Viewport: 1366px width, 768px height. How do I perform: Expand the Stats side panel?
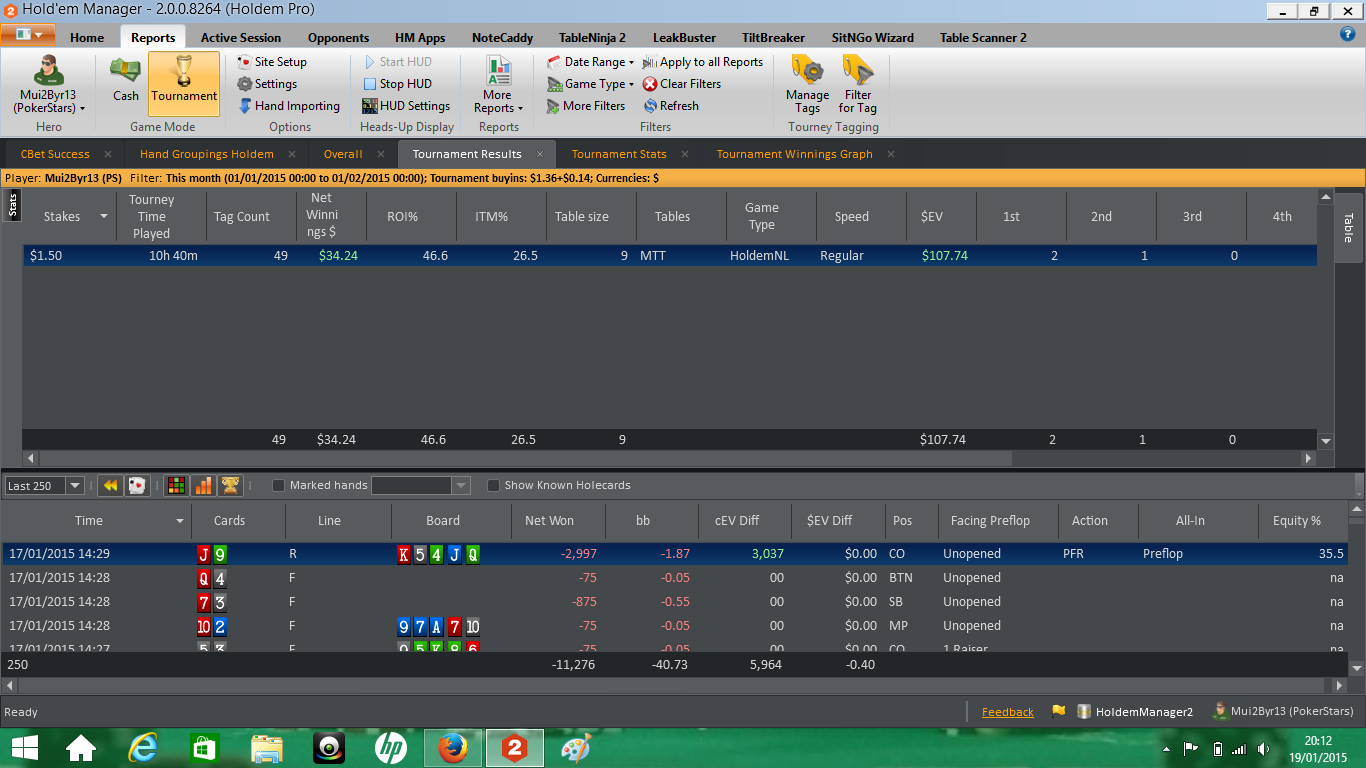click(13, 207)
